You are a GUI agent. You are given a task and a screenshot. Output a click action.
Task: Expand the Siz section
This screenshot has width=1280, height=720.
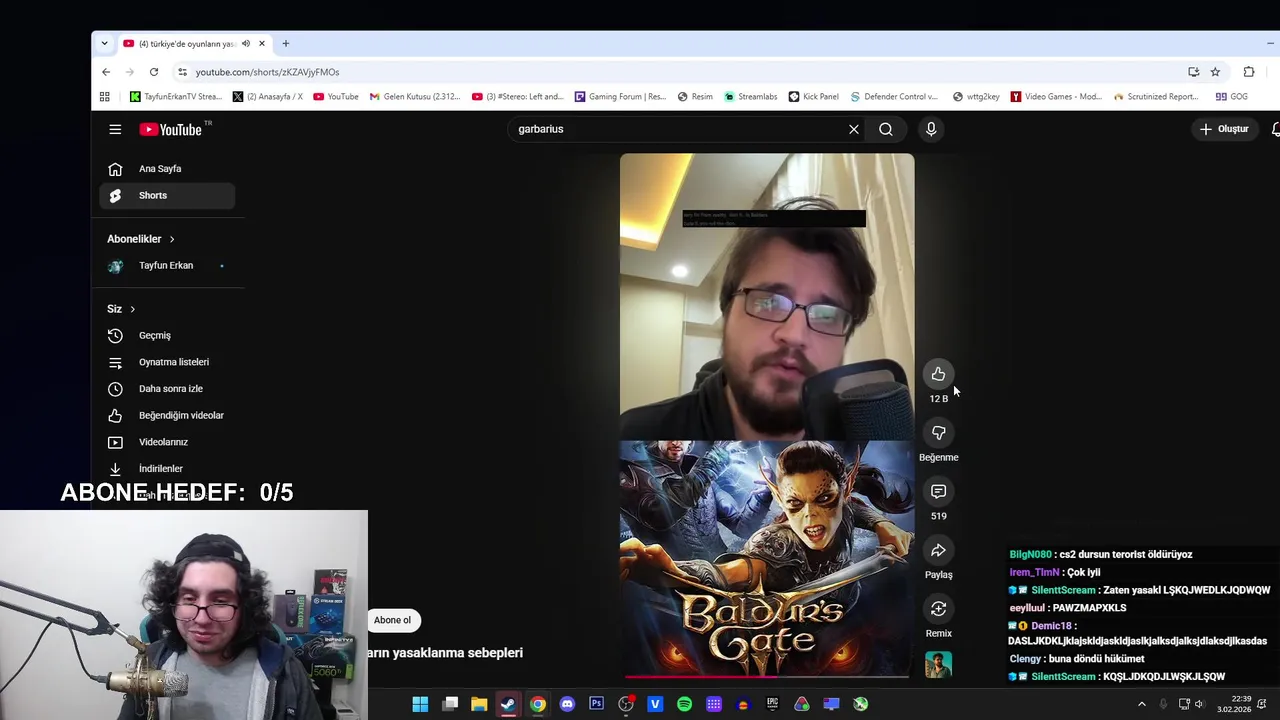click(x=121, y=309)
